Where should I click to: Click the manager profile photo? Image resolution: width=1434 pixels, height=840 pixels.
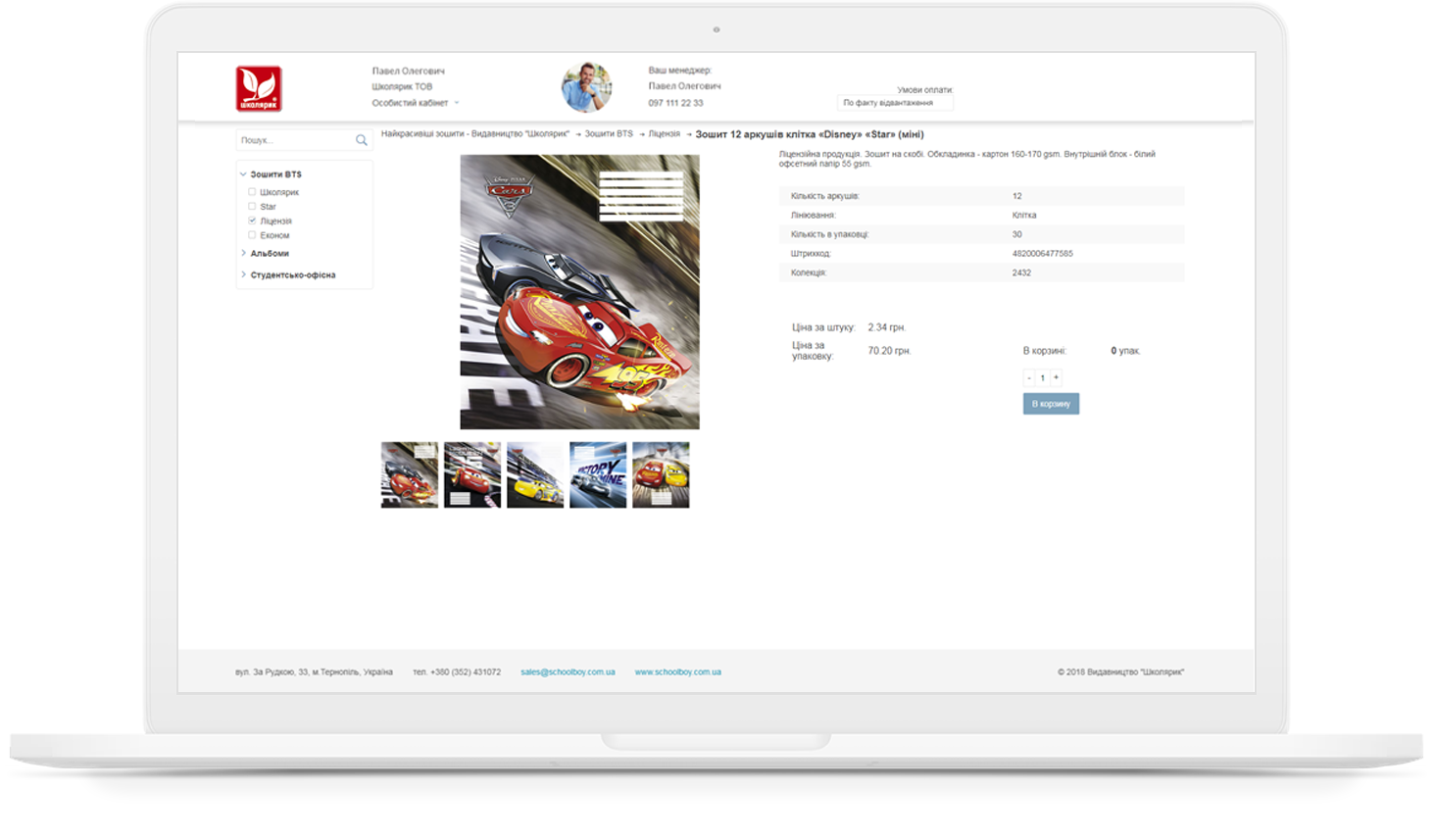(586, 86)
